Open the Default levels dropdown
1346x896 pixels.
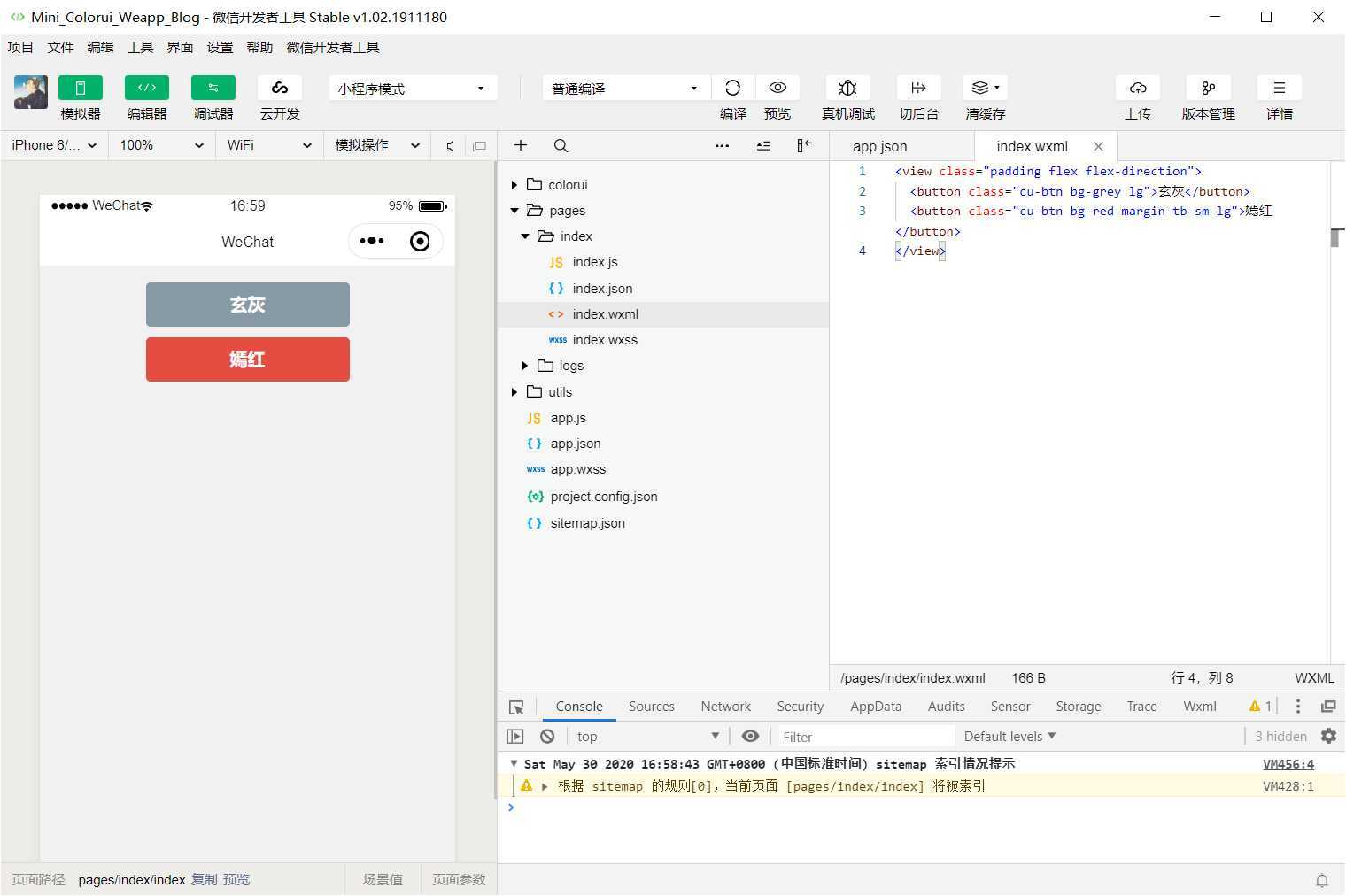[1010, 737]
